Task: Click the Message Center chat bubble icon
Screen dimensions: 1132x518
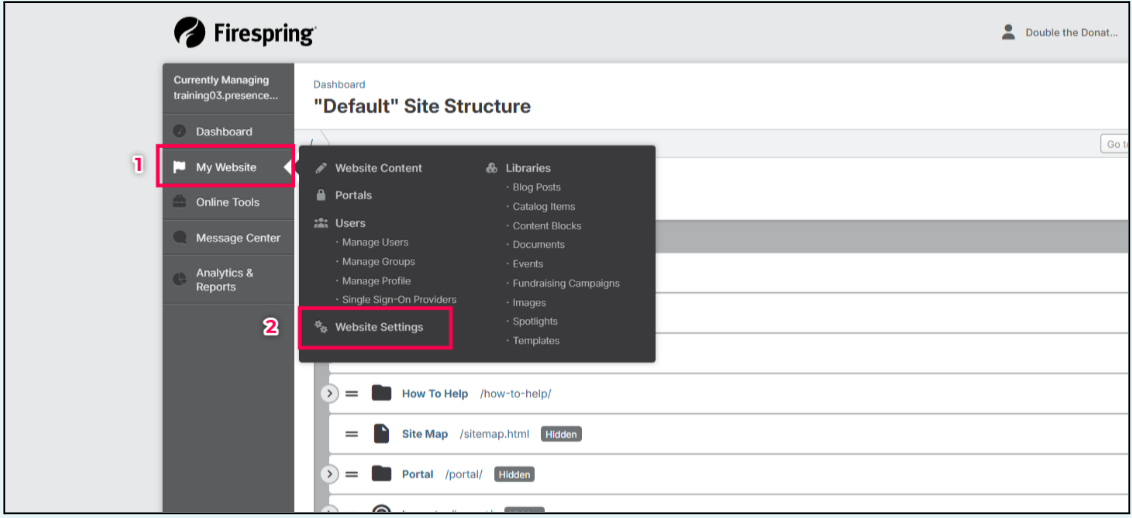Action: click(180, 238)
